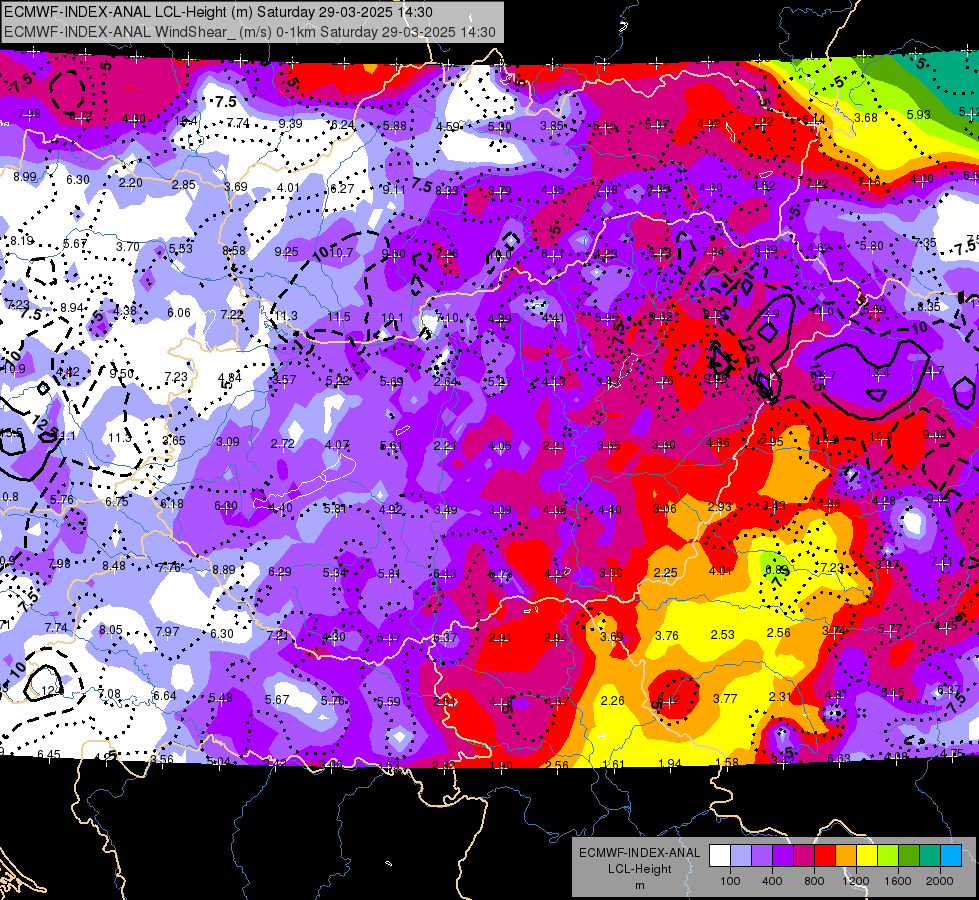Click the grid value 9.39
This screenshot has width=979, height=900.
pos(290,124)
